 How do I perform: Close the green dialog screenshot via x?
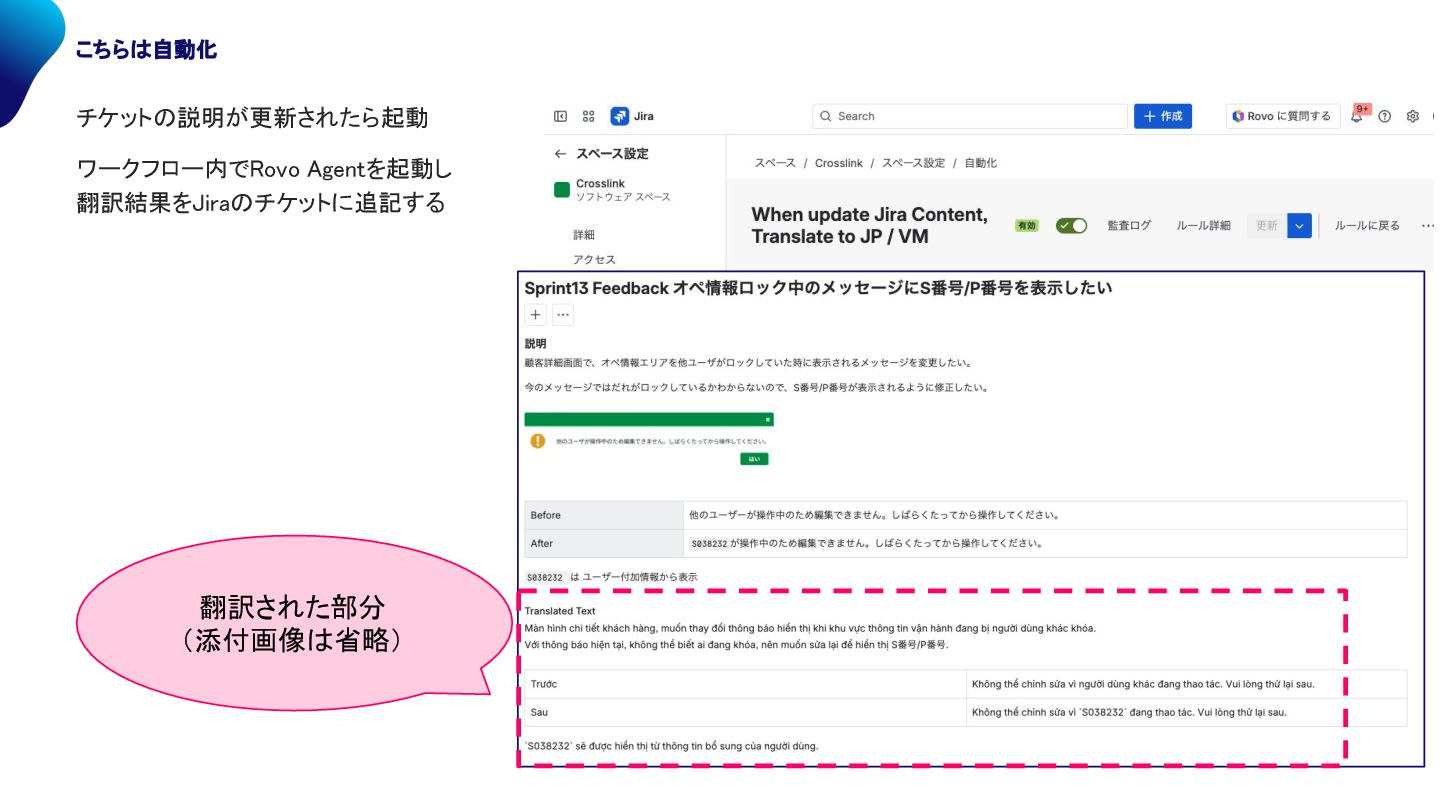click(767, 420)
